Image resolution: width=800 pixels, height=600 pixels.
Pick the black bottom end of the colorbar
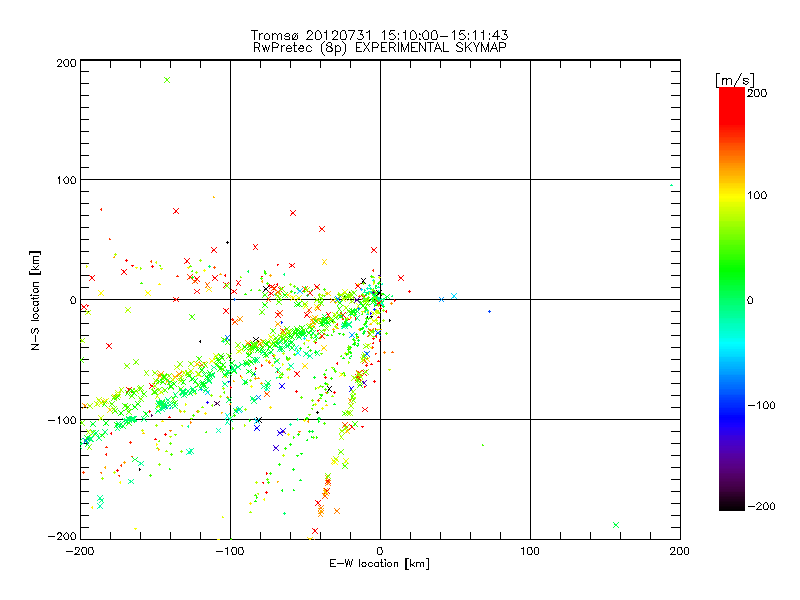[731, 503]
